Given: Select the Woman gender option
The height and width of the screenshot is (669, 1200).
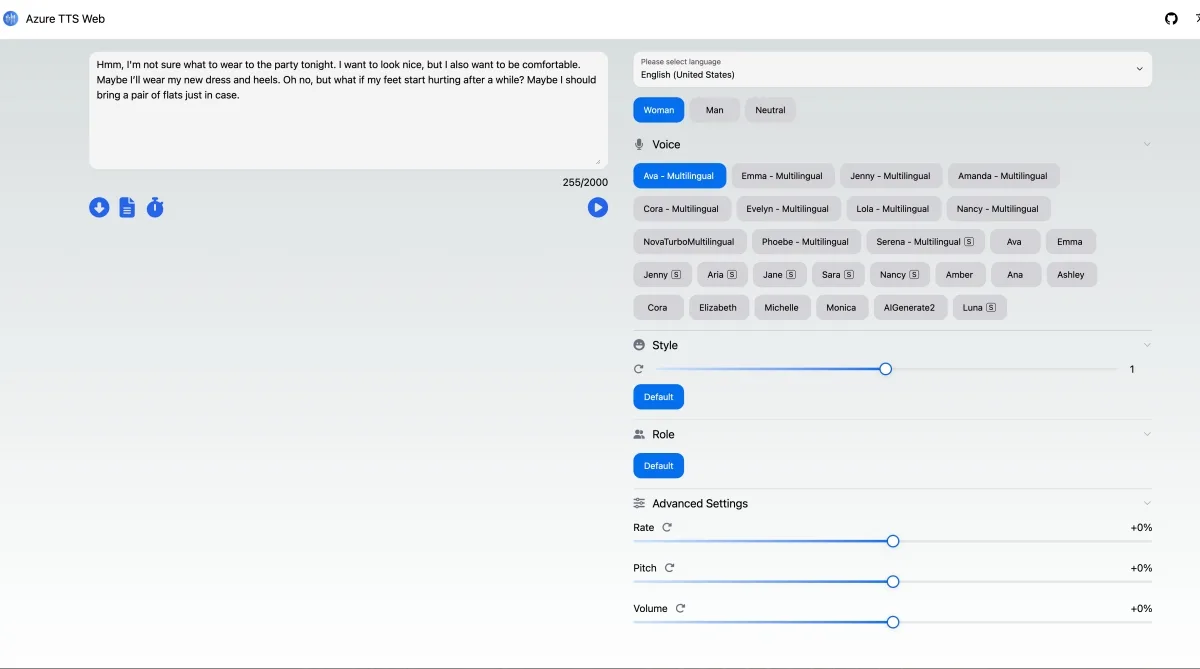Looking at the screenshot, I should pos(658,110).
